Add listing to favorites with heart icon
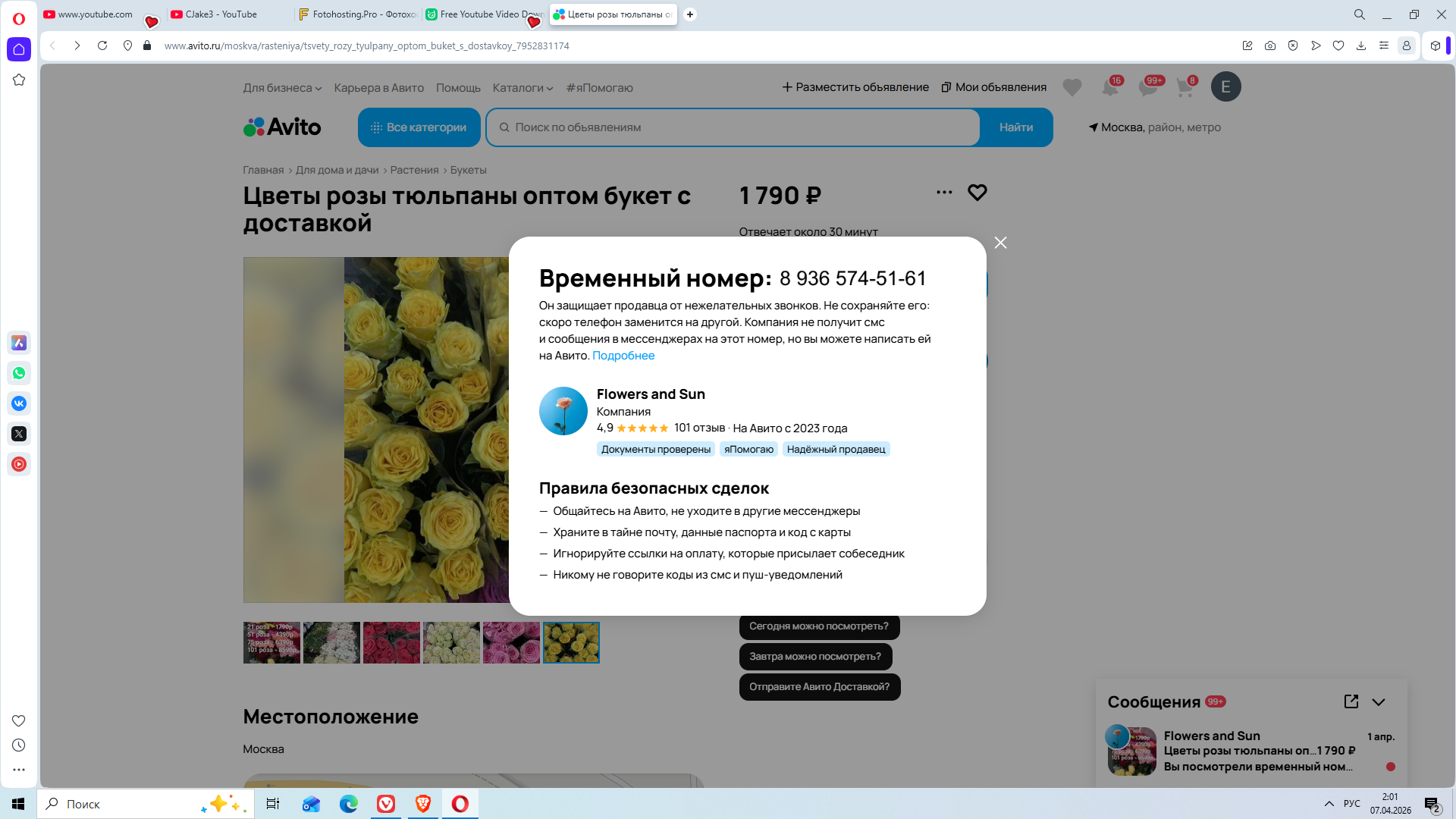Viewport: 1456px width, 819px height. (x=977, y=193)
